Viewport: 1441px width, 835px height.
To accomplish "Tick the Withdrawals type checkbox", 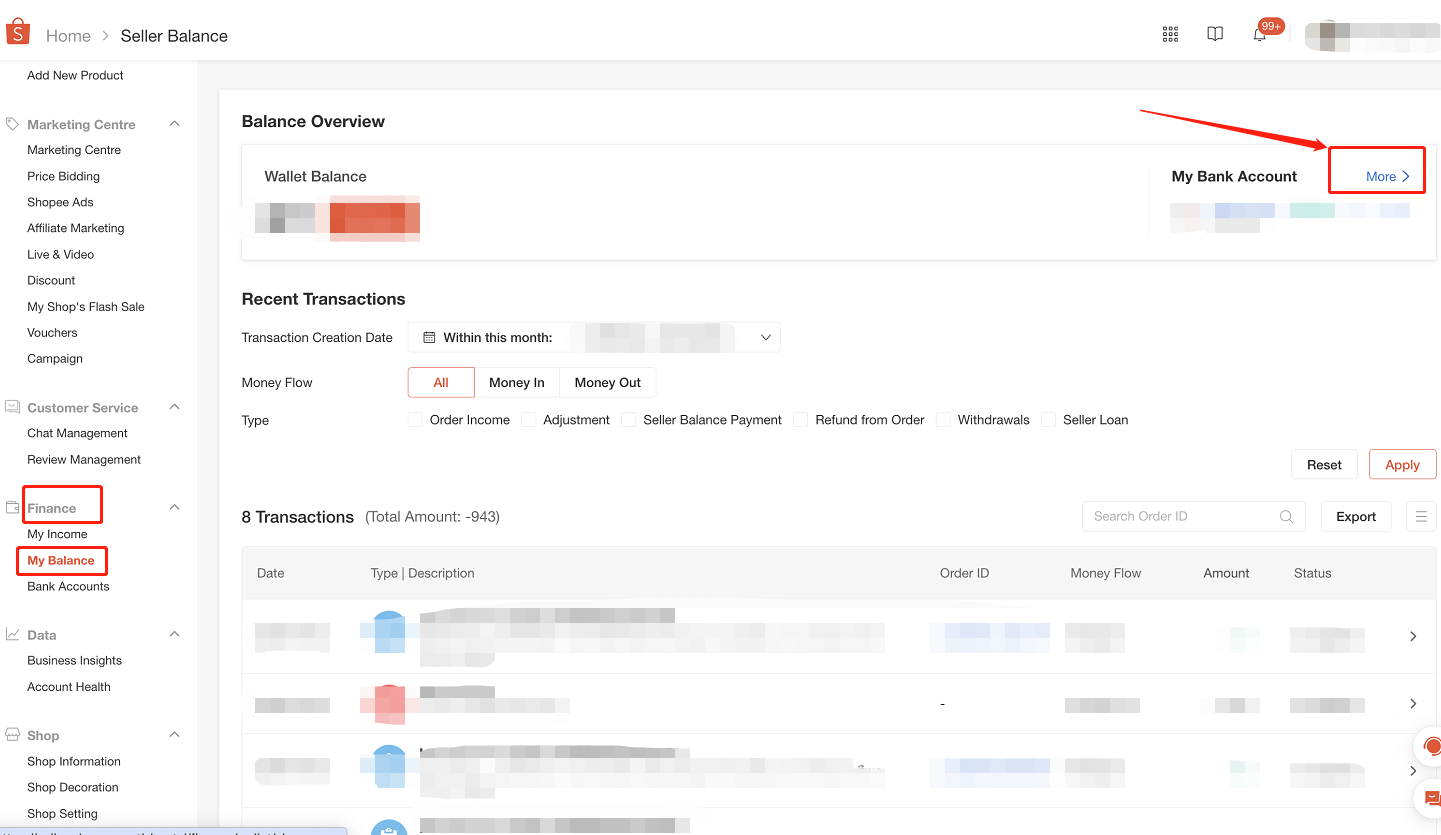I will click(943, 420).
